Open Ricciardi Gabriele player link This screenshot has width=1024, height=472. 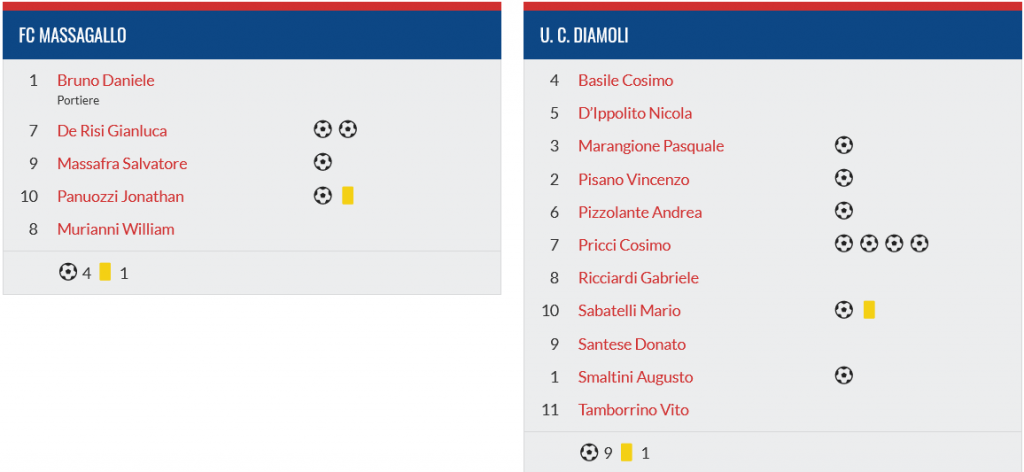click(x=639, y=277)
